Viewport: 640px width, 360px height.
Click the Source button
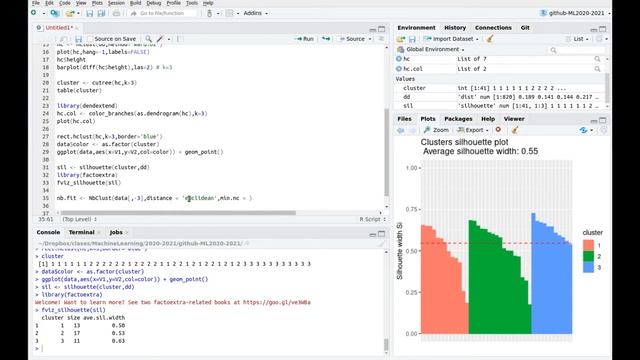click(351, 39)
